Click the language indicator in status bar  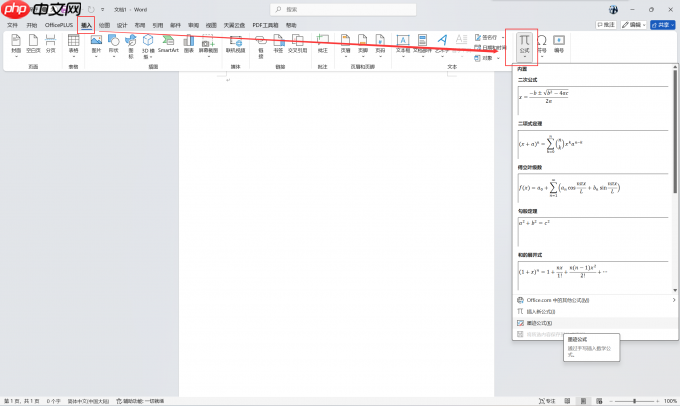(88, 401)
